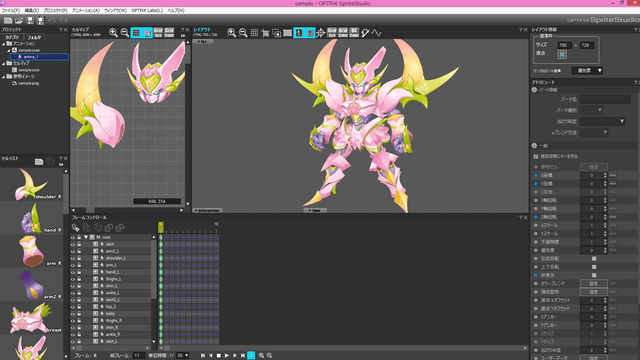Screen dimensions: 640x360
Task: Zoom out the timeline with magnifier icon
Action: pos(269,356)
